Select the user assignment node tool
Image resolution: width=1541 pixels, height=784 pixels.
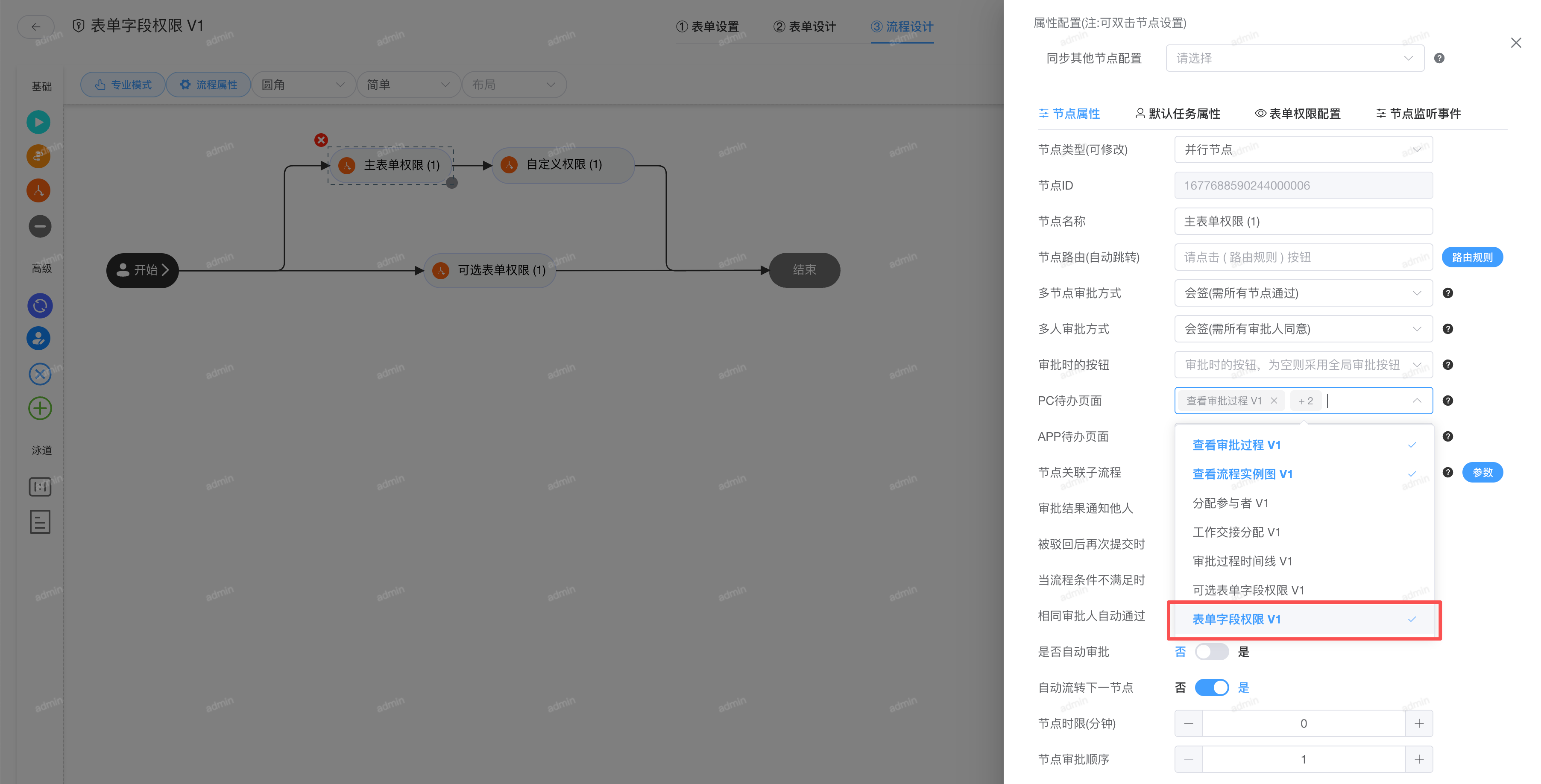(38, 338)
